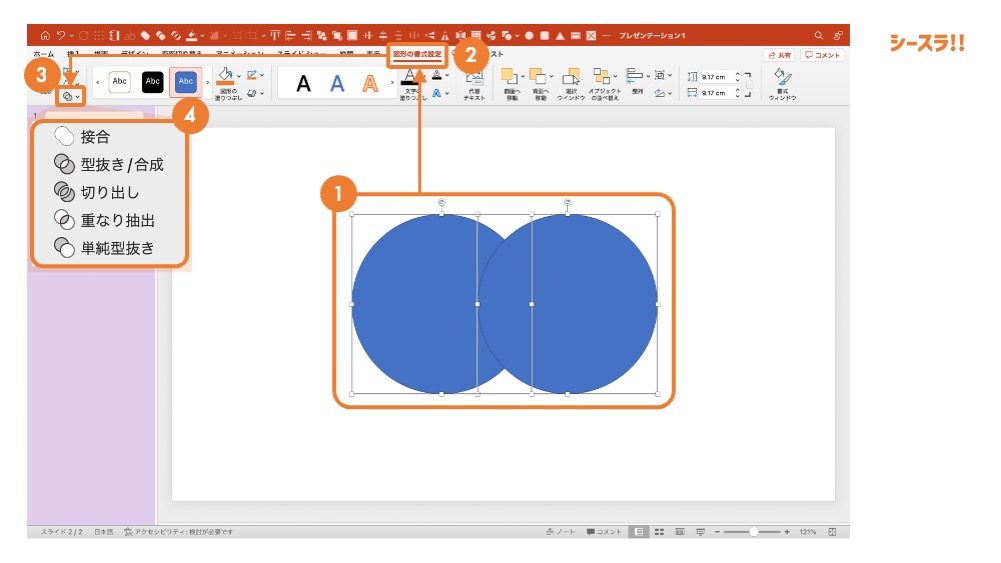Select 重なり抽出 (Intersect) from the merge menu
Viewport: 1001px width, 563px height.
(118, 220)
